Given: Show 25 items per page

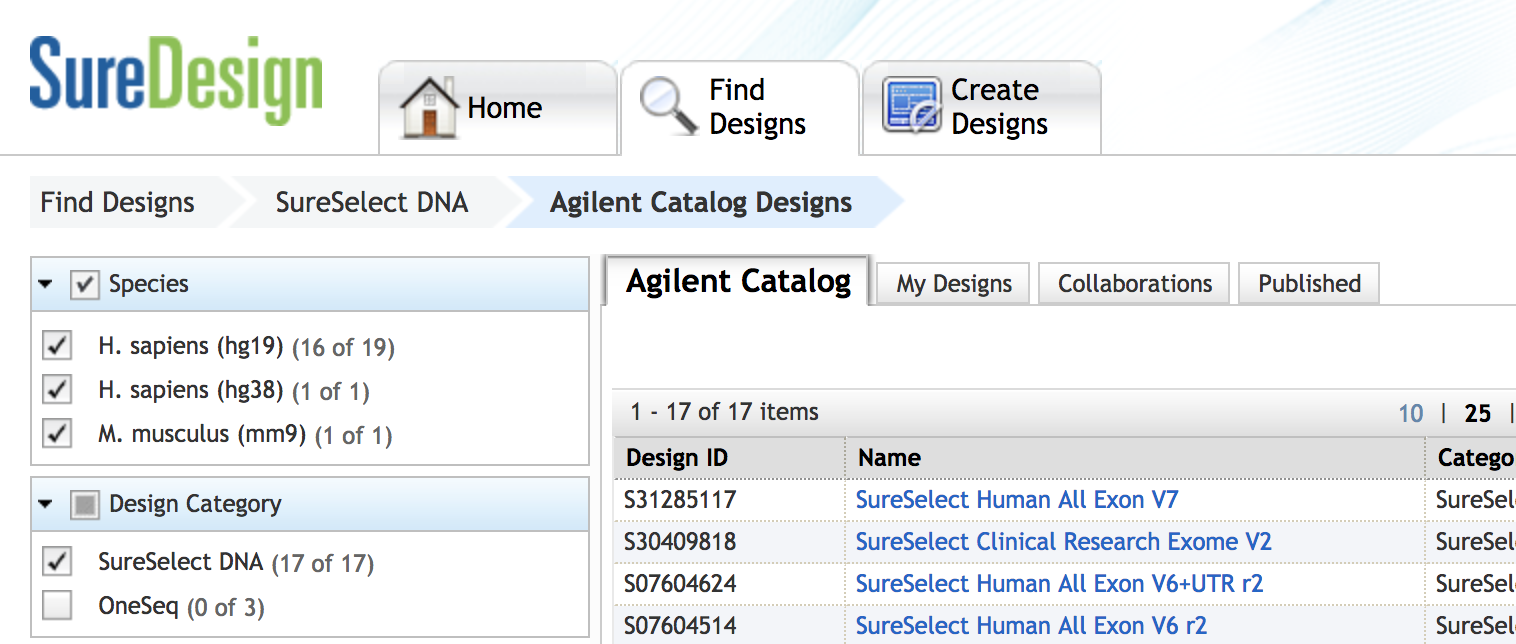Looking at the screenshot, I should click(x=1478, y=413).
